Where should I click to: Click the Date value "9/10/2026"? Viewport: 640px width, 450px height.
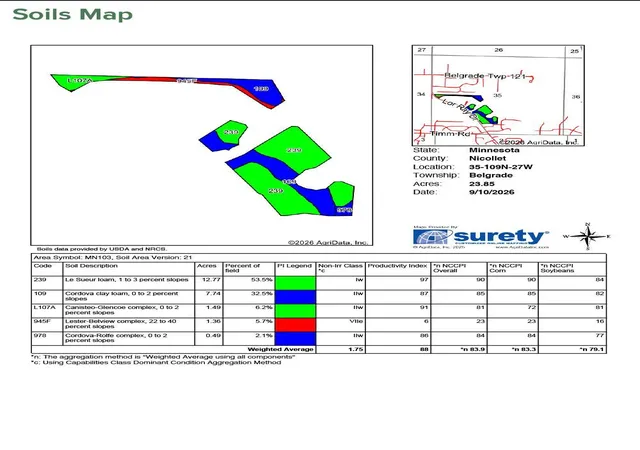[492, 192]
